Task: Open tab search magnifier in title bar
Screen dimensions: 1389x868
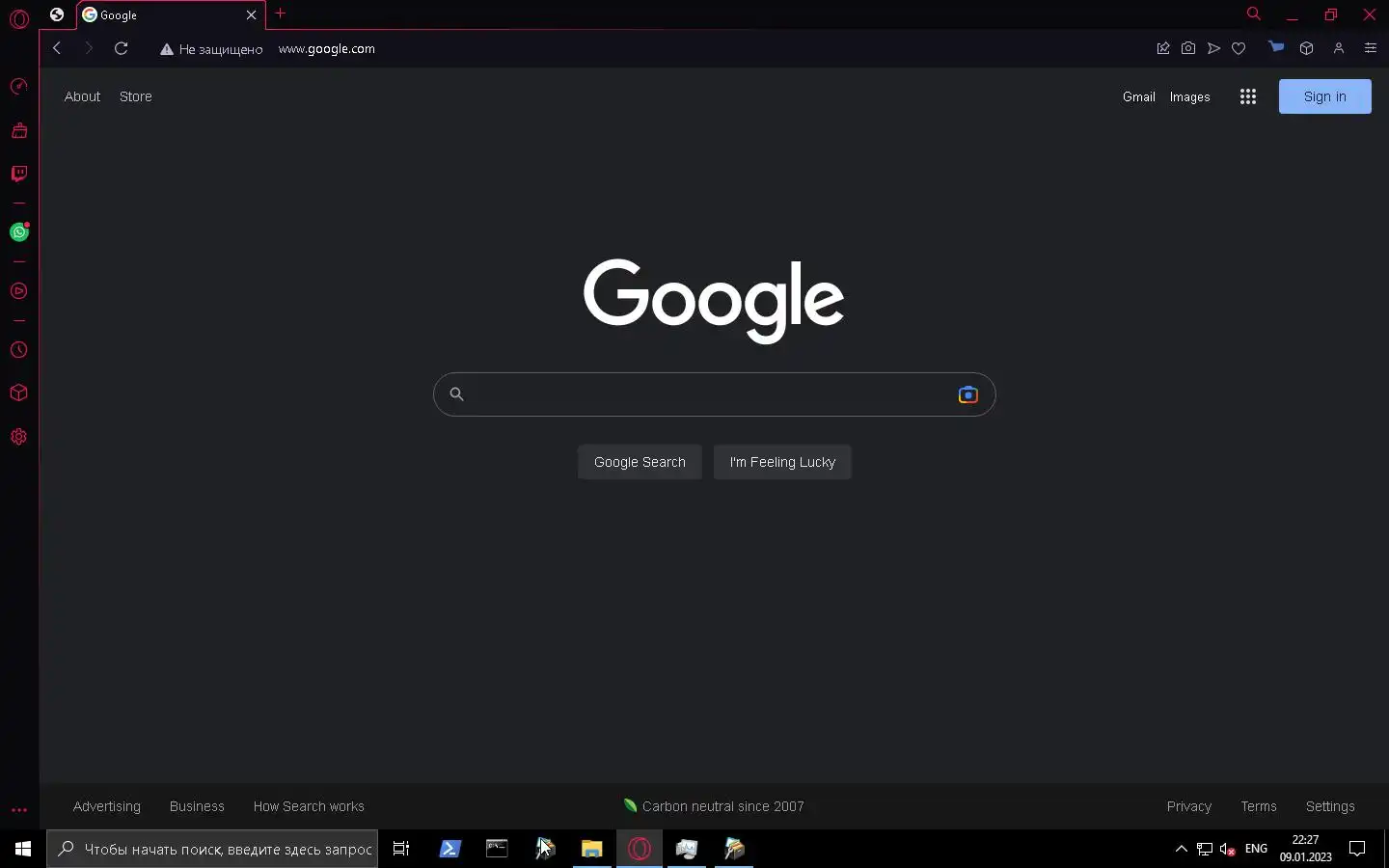Action: click(x=1254, y=14)
